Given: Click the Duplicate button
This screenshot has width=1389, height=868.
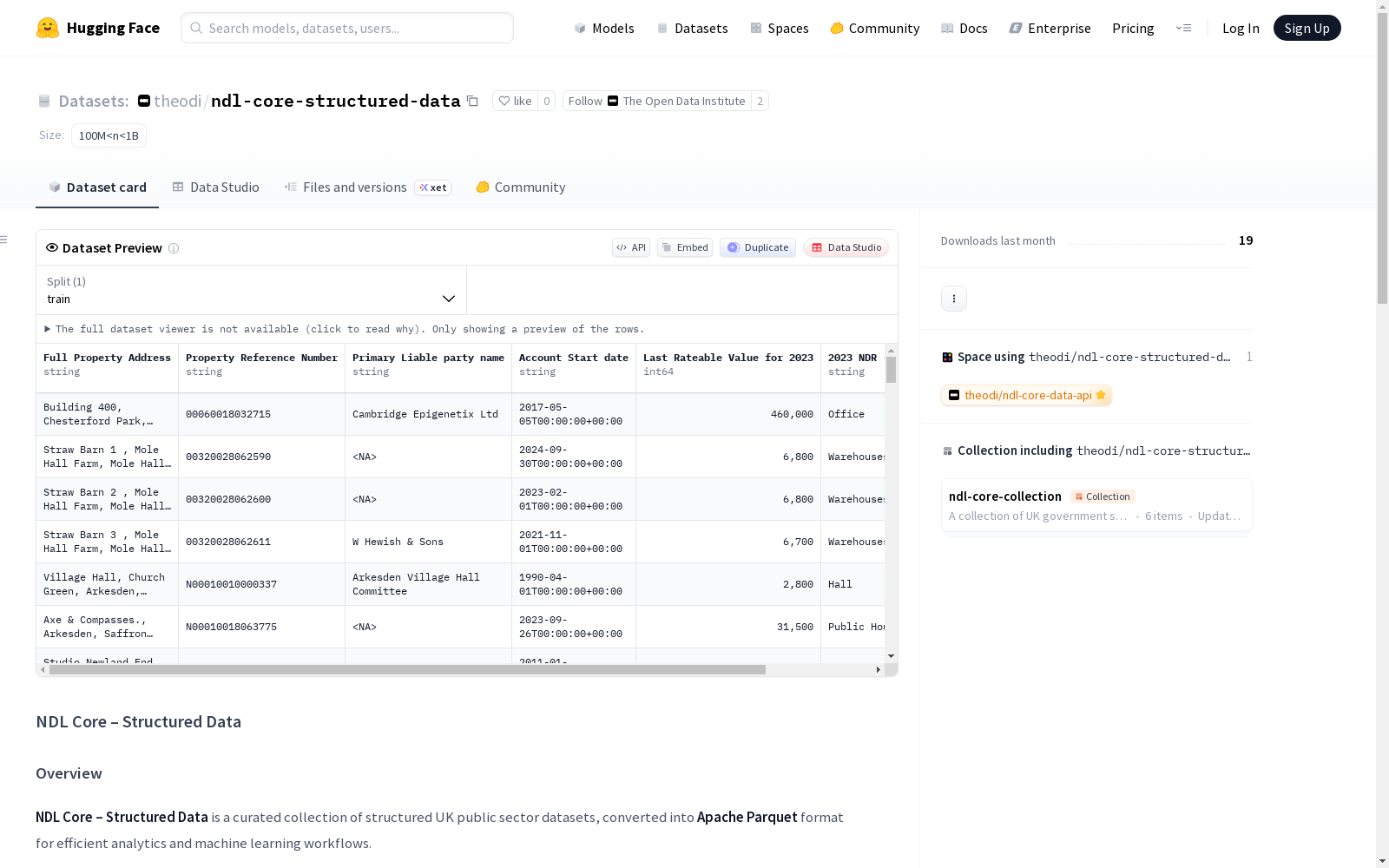Looking at the screenshot, I should click(x=758, y=247).
